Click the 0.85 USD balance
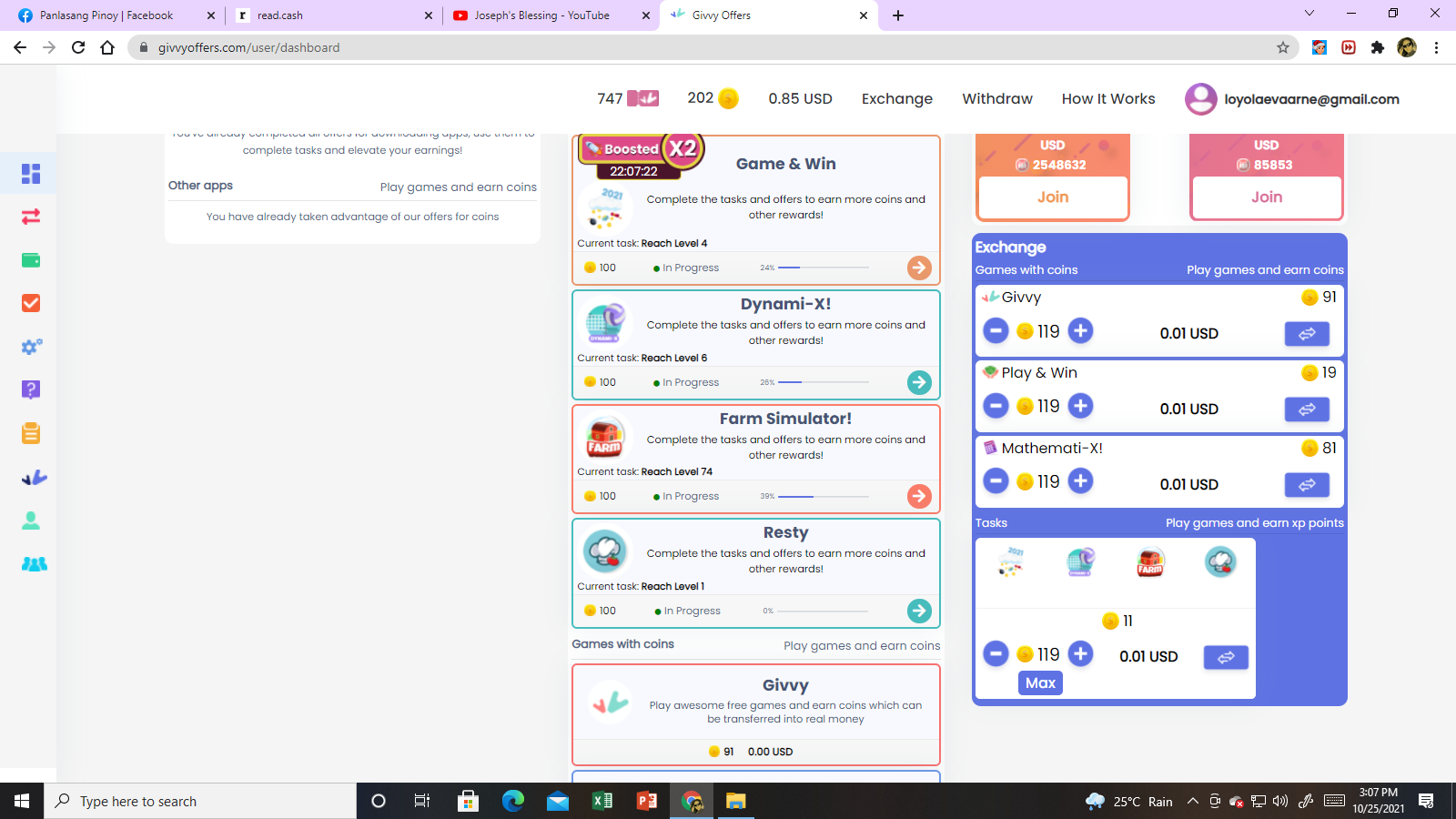1456x819 pixels. click(800, 98)
